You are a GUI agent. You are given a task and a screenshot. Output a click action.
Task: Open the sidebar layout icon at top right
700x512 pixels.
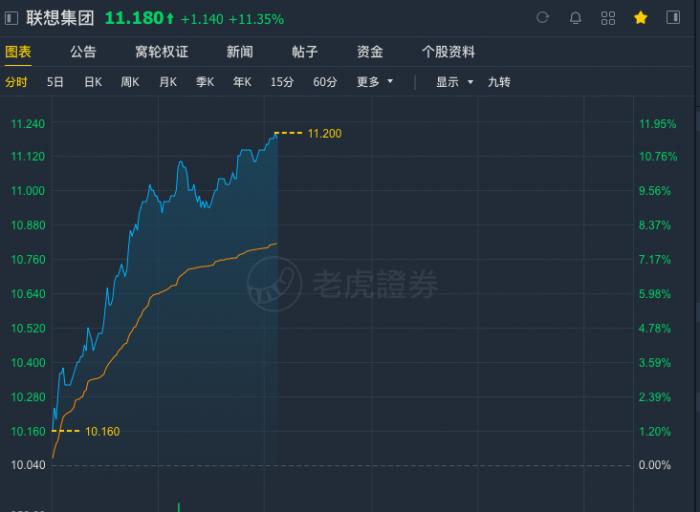[674, 18]
